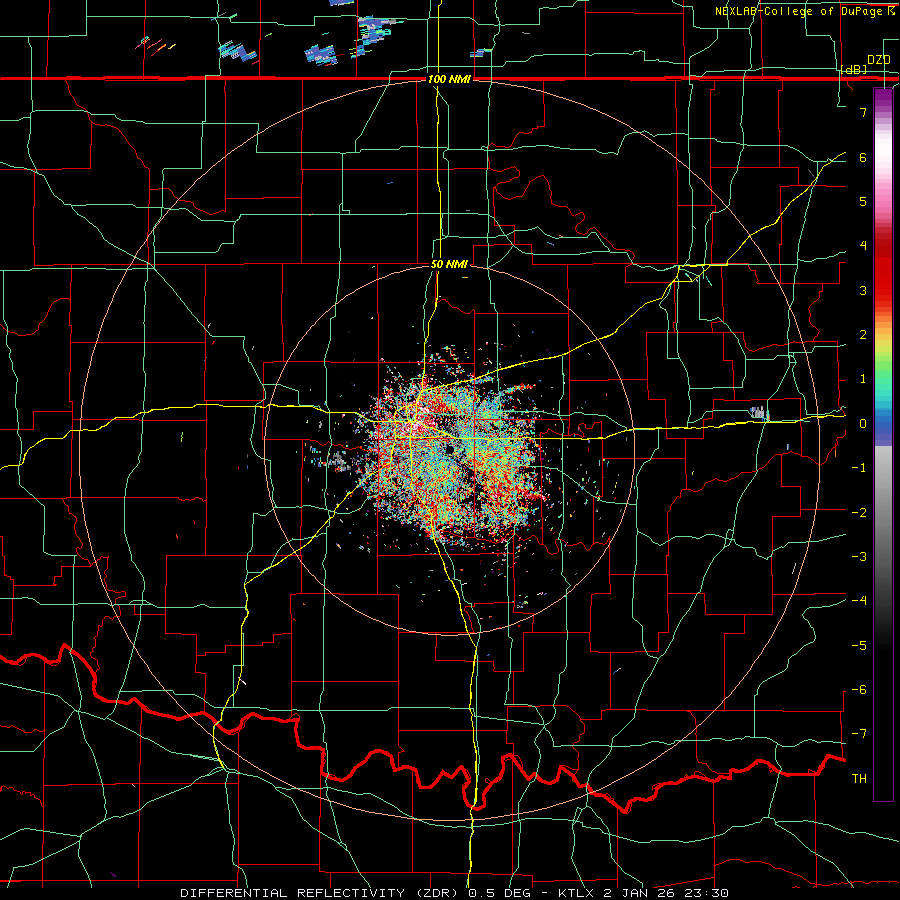This screenshot has height=900, width=900.
Task: Click the -6 value on the dB scale
Action: pyautogui.click(x=859, y=690)
